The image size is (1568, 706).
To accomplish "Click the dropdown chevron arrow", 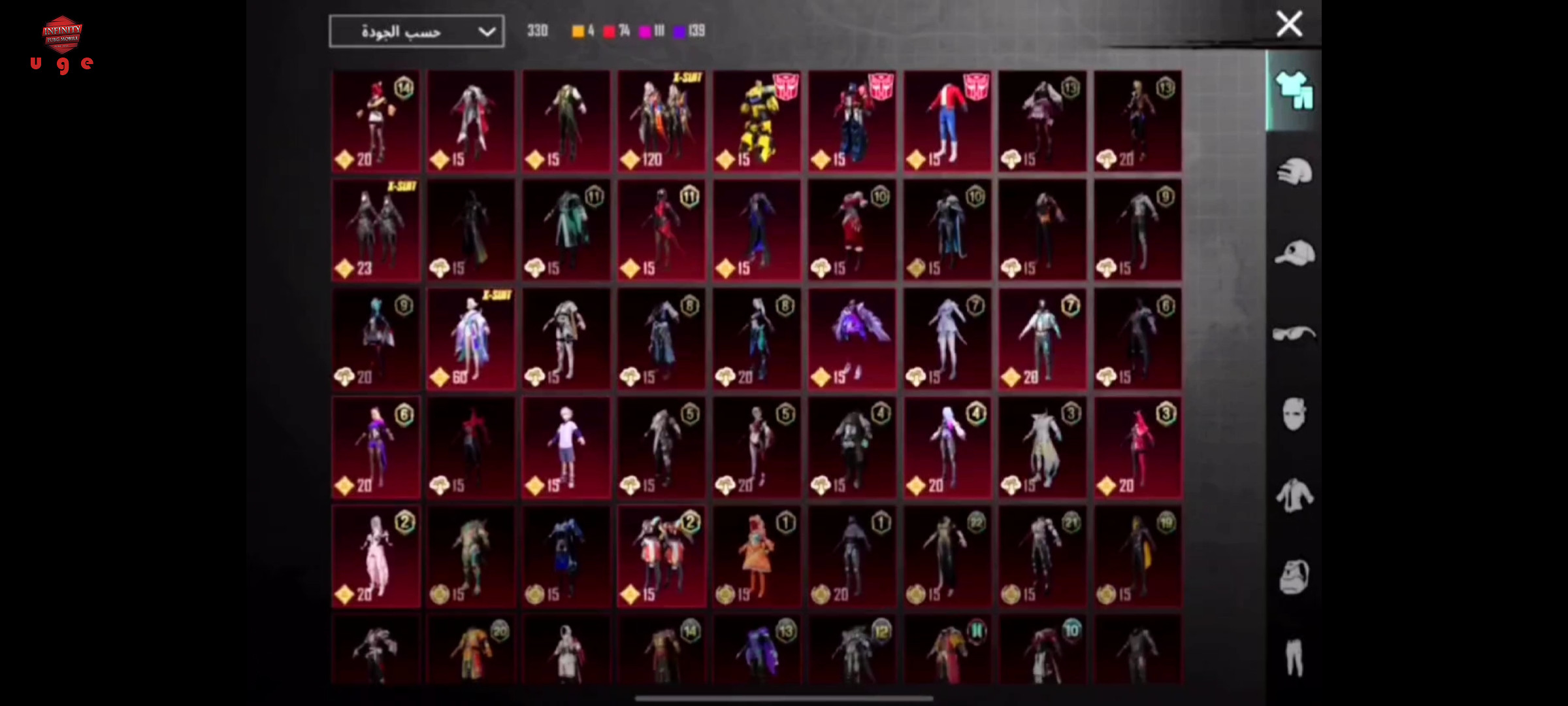I will pyautogui.click(x=487, y=32).
